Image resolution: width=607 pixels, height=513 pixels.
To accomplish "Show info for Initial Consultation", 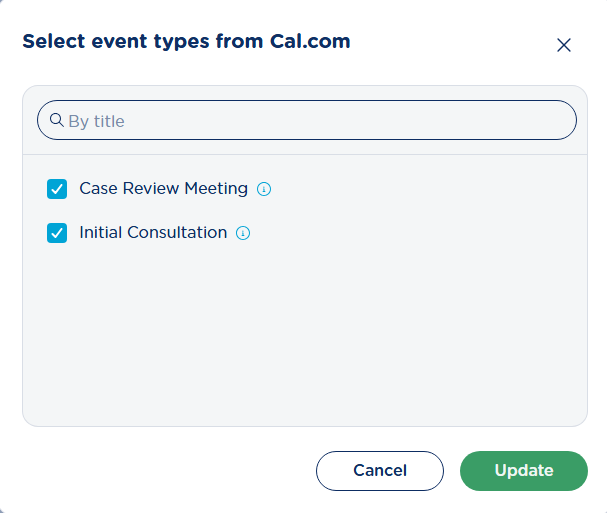I will 243,233.
